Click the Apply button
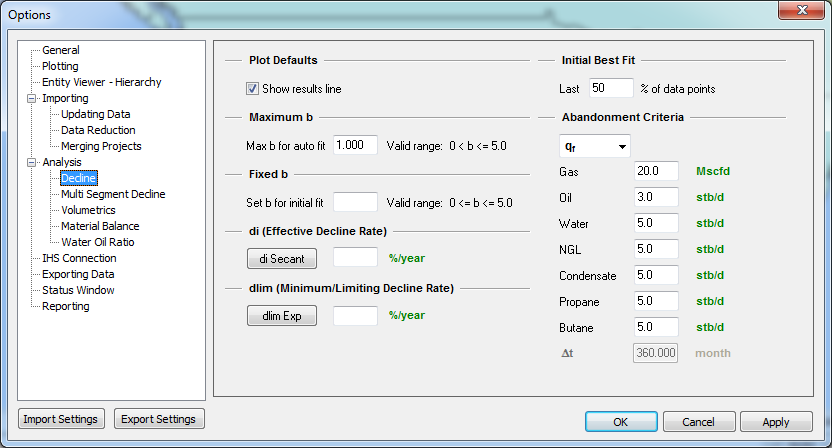The height and width of the screenshot is (448, 832). tap(776, 422)
